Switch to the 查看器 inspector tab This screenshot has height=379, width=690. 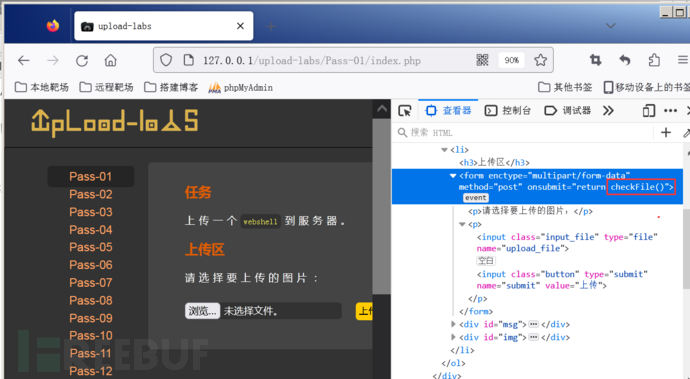[449, 110]
